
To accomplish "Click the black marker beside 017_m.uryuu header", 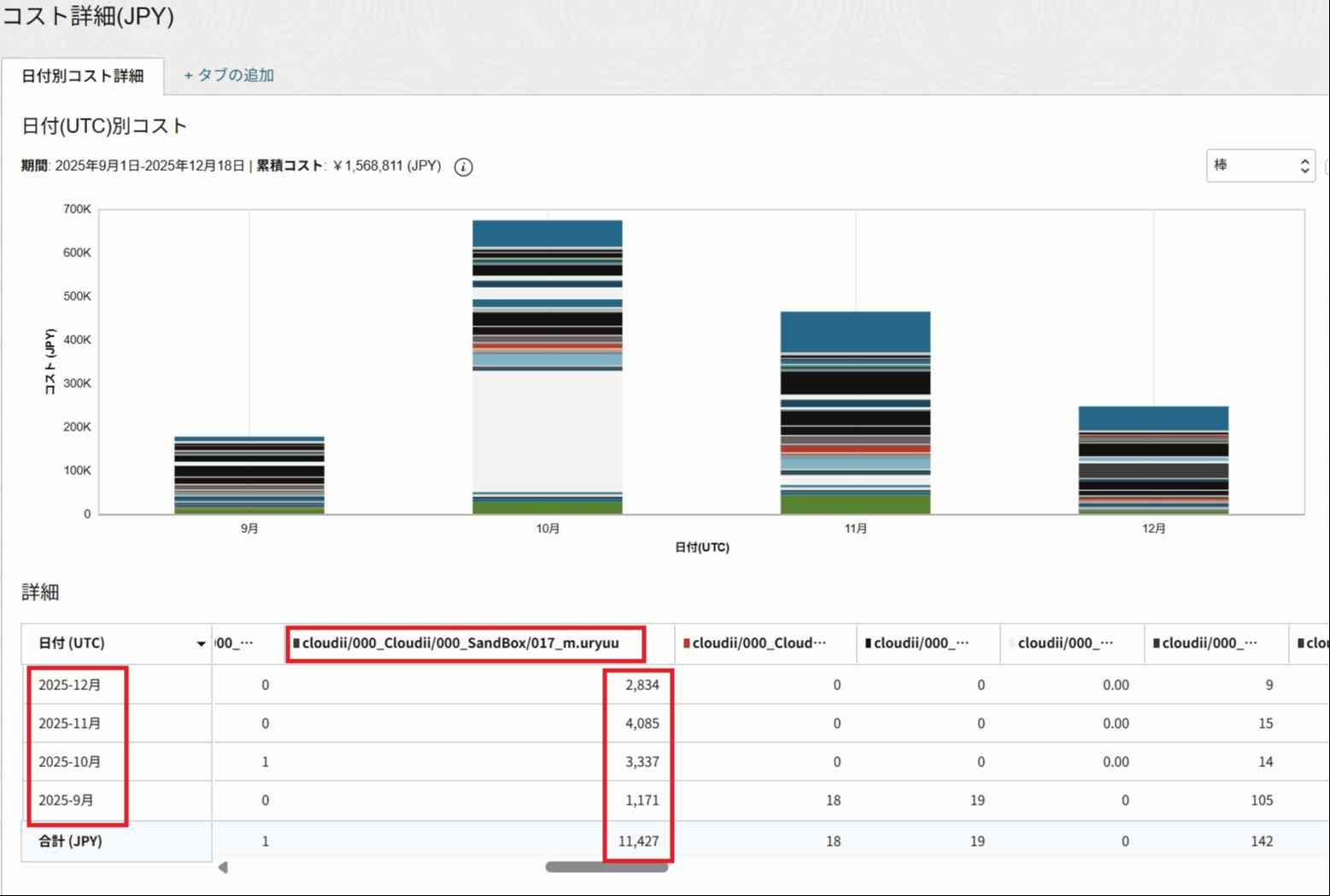I will coord(296,643).
